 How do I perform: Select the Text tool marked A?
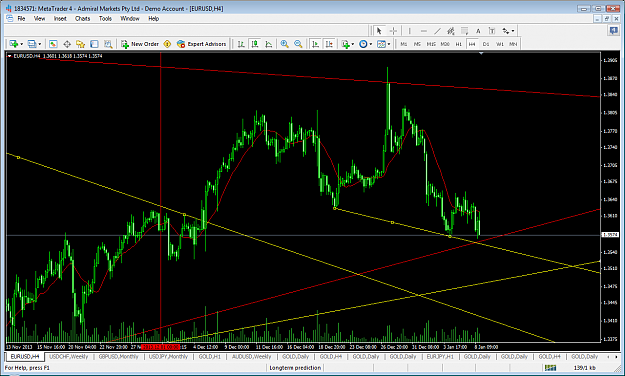pyautogui.click(x=478, y=31)
